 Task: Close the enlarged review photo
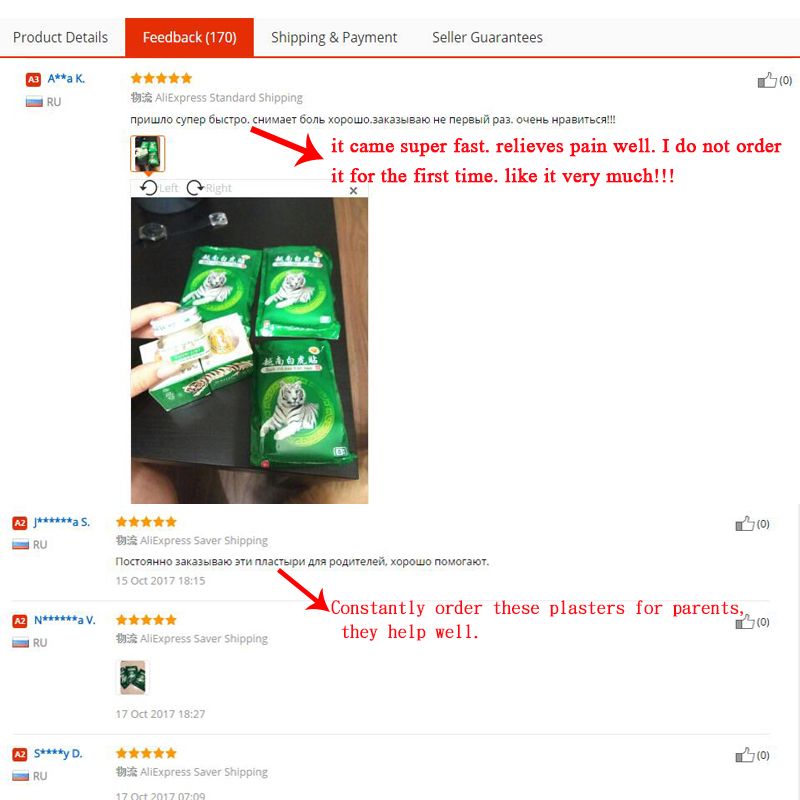tap(353, 191)
